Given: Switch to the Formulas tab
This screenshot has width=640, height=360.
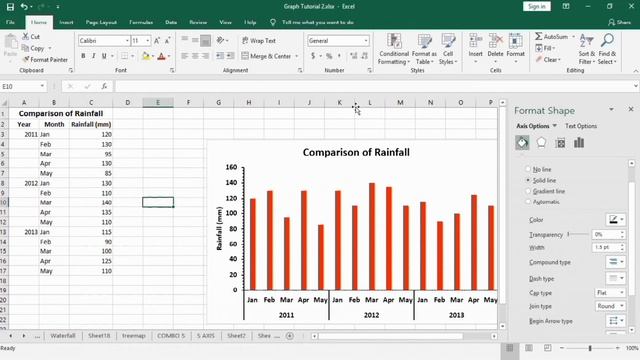Looking at the screenshot, I should pyautogui.click(x=141, y=22).
